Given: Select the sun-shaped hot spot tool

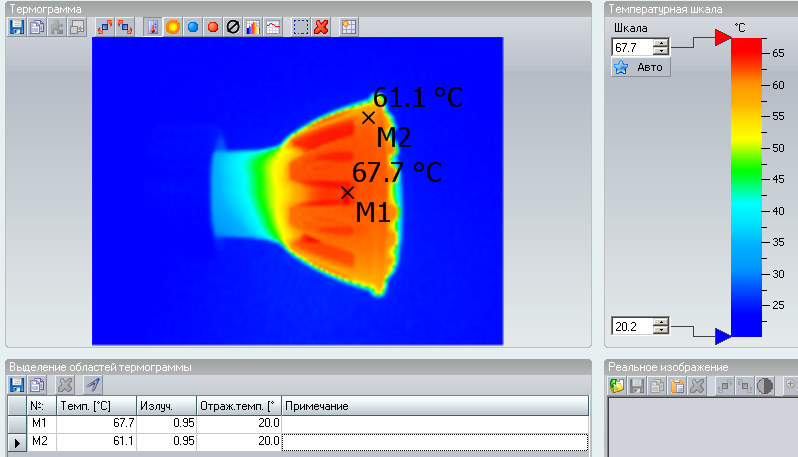Looking at the screenshot, I should click(x=173, y=27).
